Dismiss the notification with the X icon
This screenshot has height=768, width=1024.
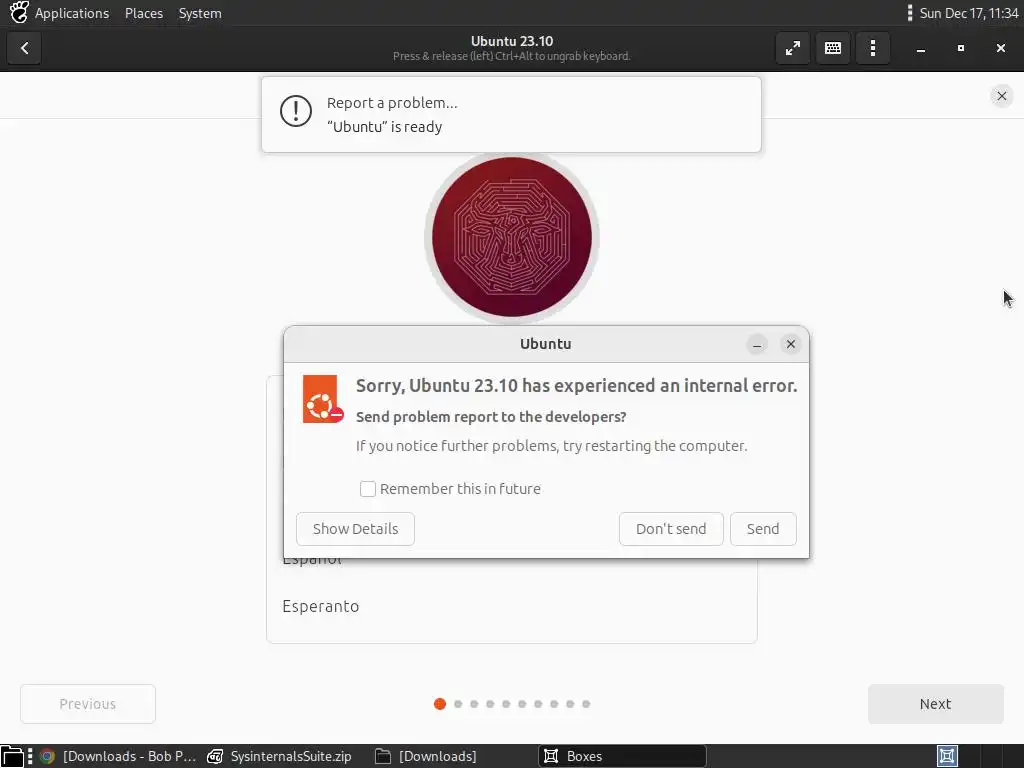[x=1001, y=96]
